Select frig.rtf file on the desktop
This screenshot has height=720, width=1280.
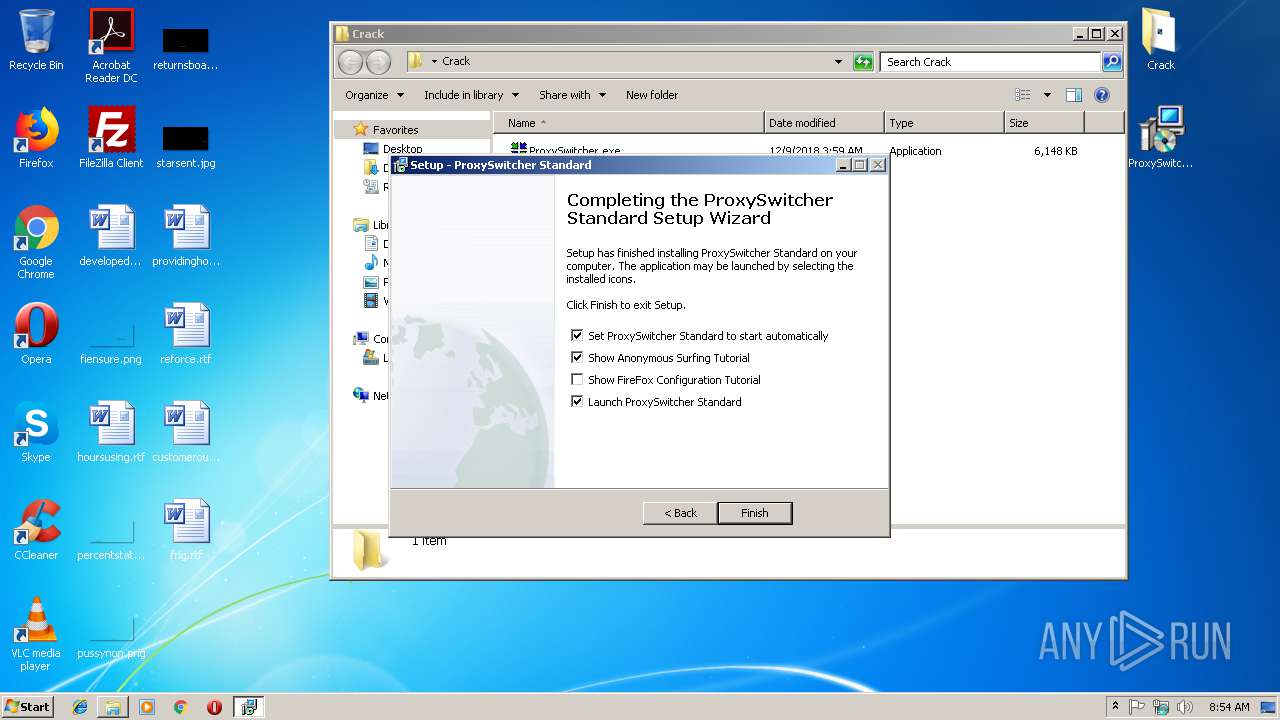pyautogui.click(x=186, y=530)
